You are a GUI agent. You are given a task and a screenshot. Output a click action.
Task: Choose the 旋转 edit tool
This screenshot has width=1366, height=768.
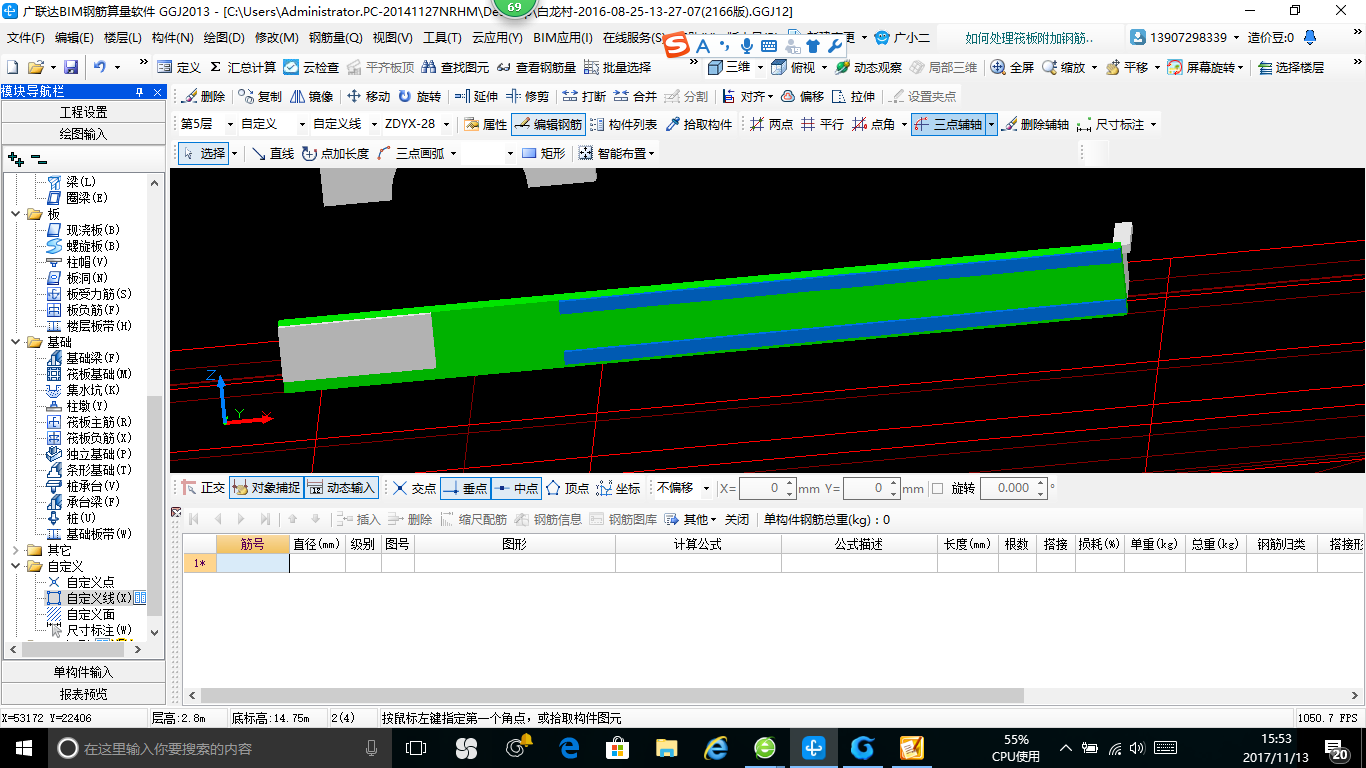[x=419, y=97]
